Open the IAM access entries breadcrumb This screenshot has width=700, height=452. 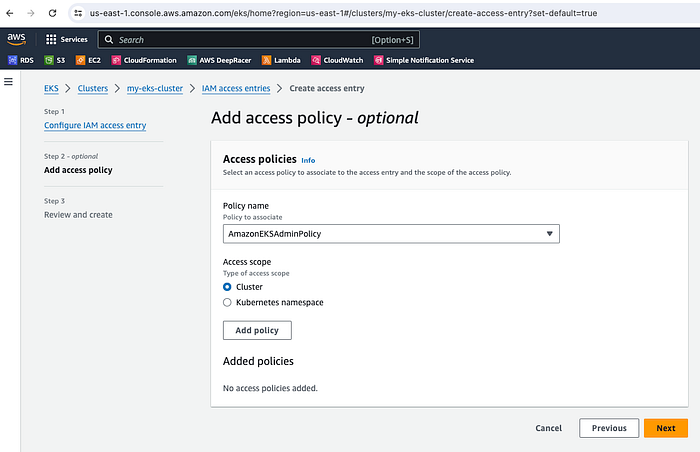click(236, 88)
